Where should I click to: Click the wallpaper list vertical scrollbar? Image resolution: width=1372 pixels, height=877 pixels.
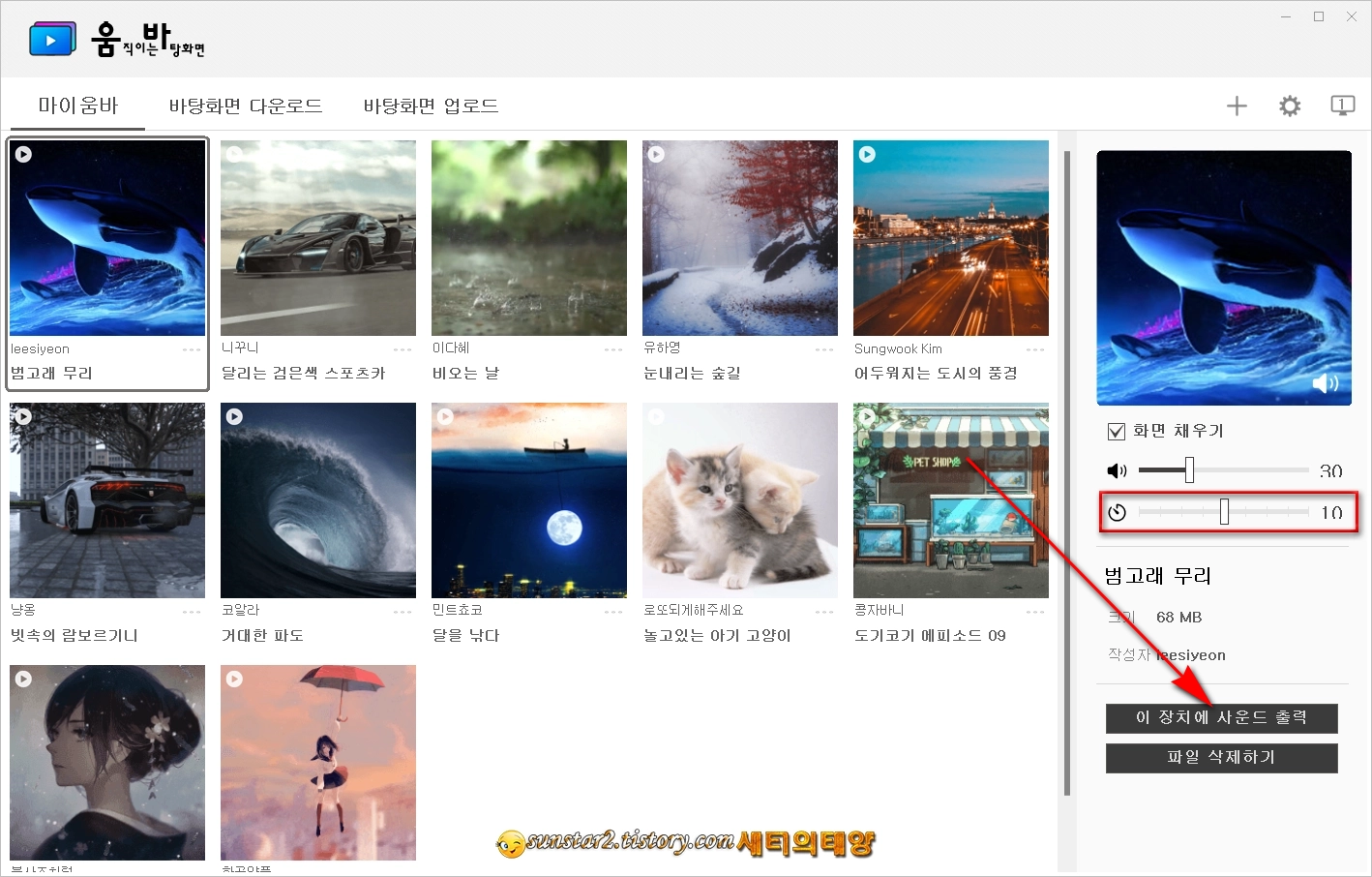(x=1067, y=472)
